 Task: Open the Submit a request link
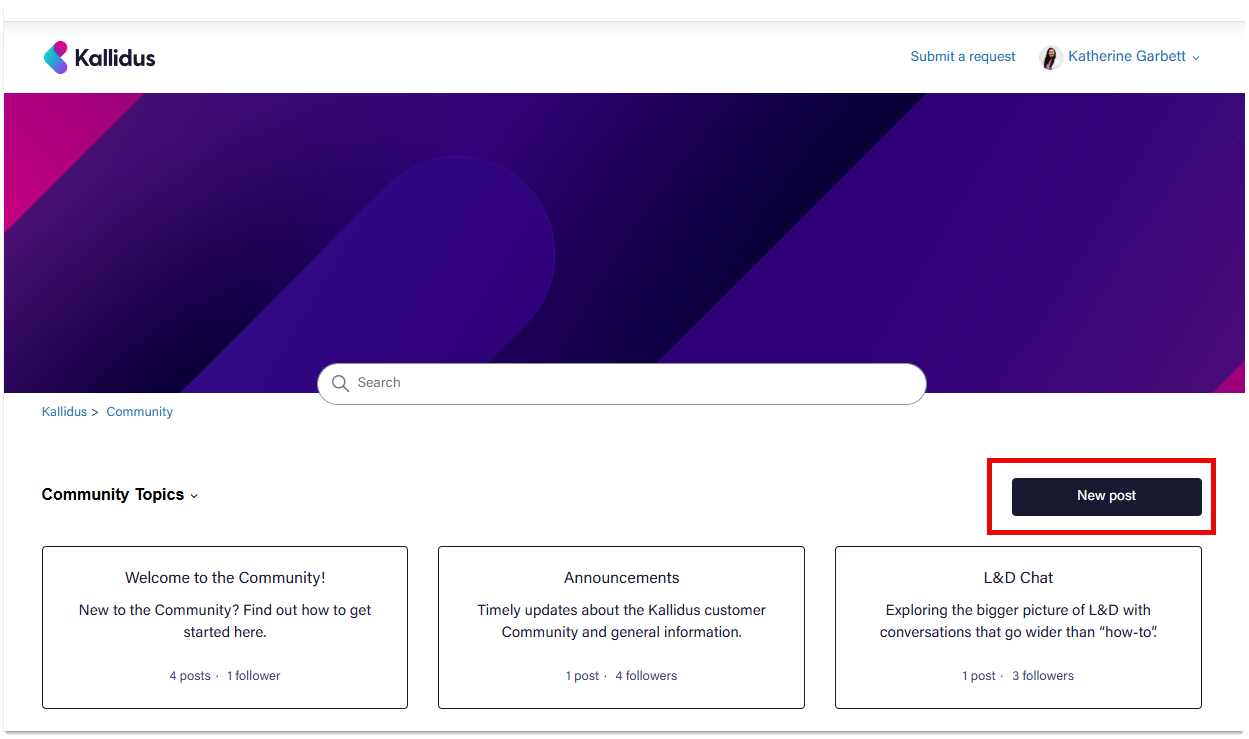click(962, 57)
